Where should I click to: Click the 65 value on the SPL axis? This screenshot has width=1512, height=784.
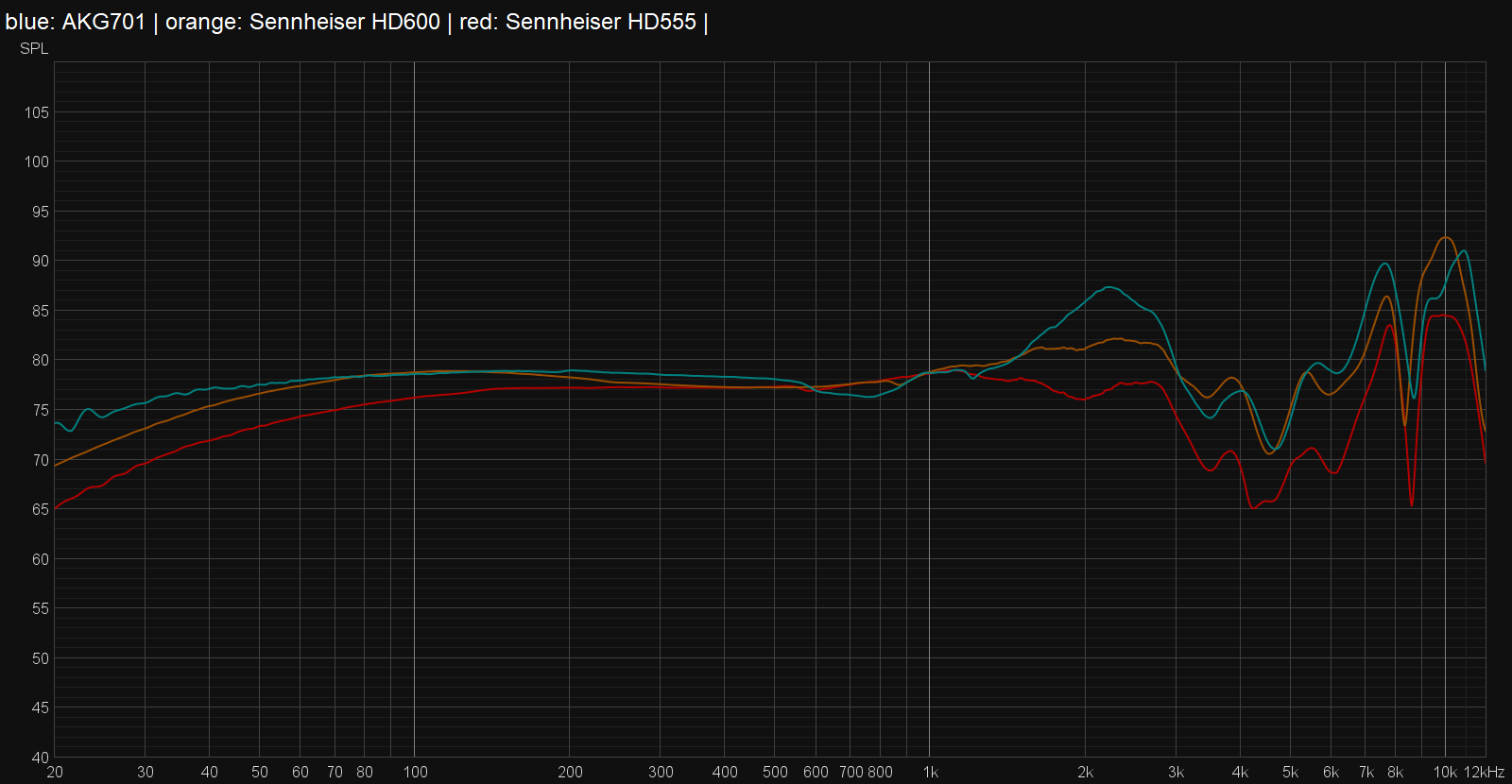pyautogui.click(x=41, y=509)
